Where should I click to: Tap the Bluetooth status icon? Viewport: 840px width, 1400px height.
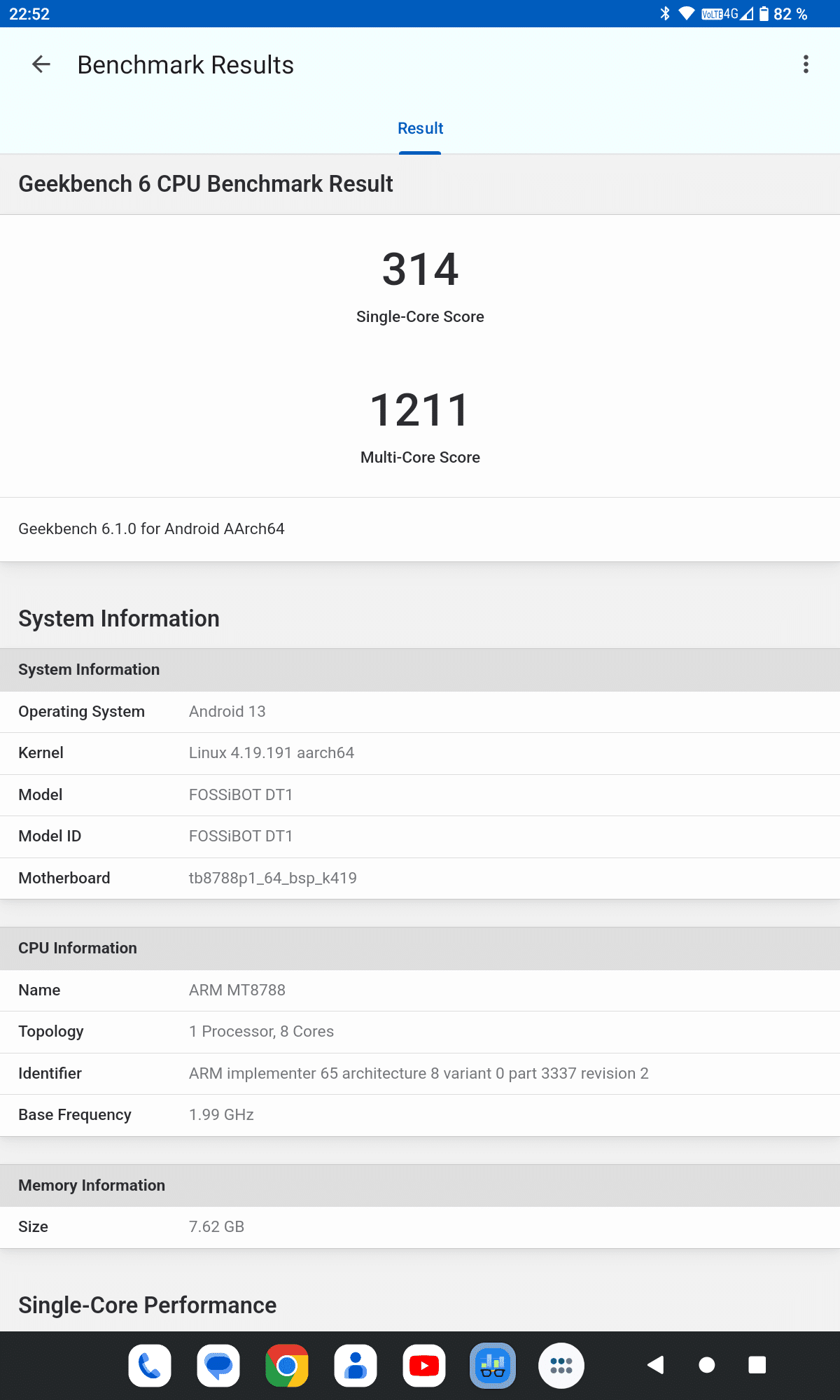point(664,14)
